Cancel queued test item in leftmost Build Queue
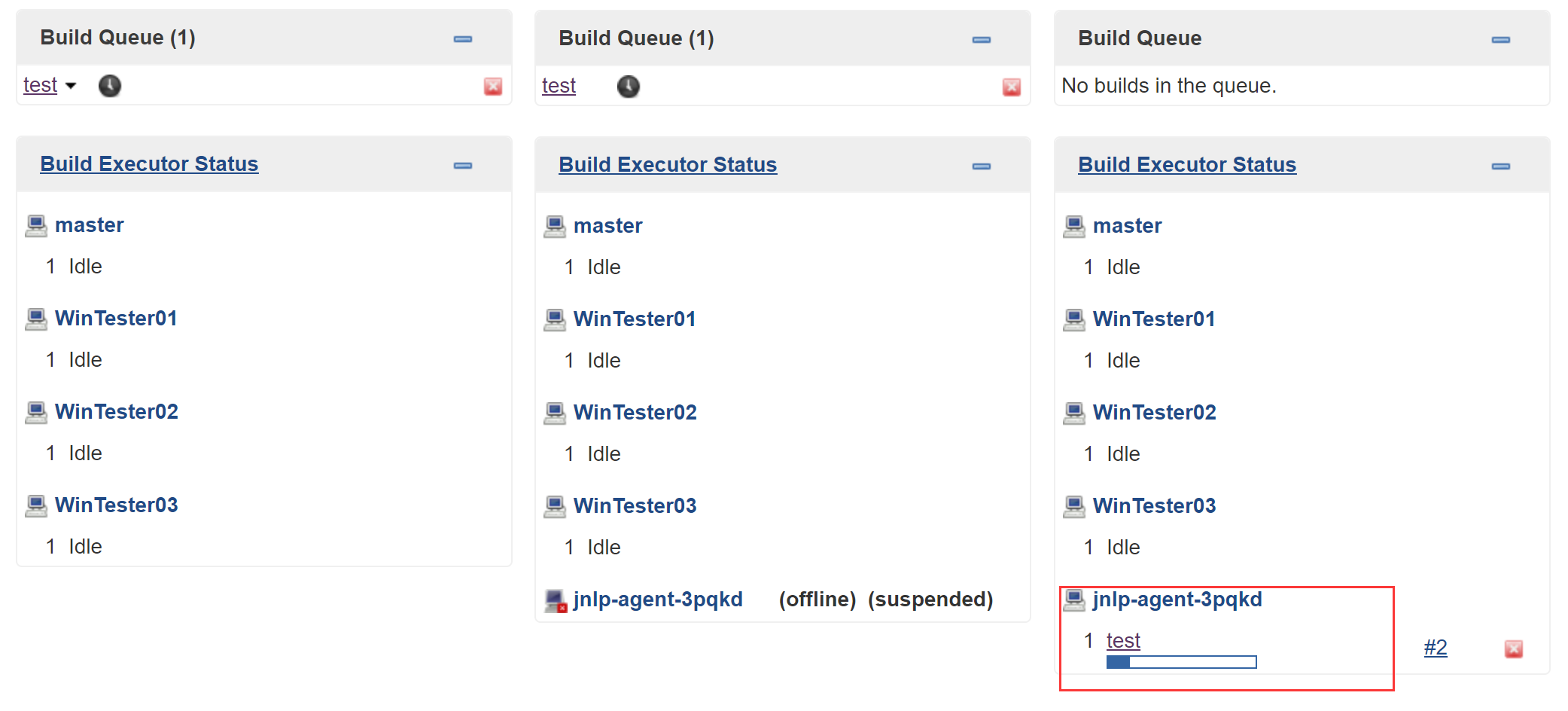 tap(493, 87)
